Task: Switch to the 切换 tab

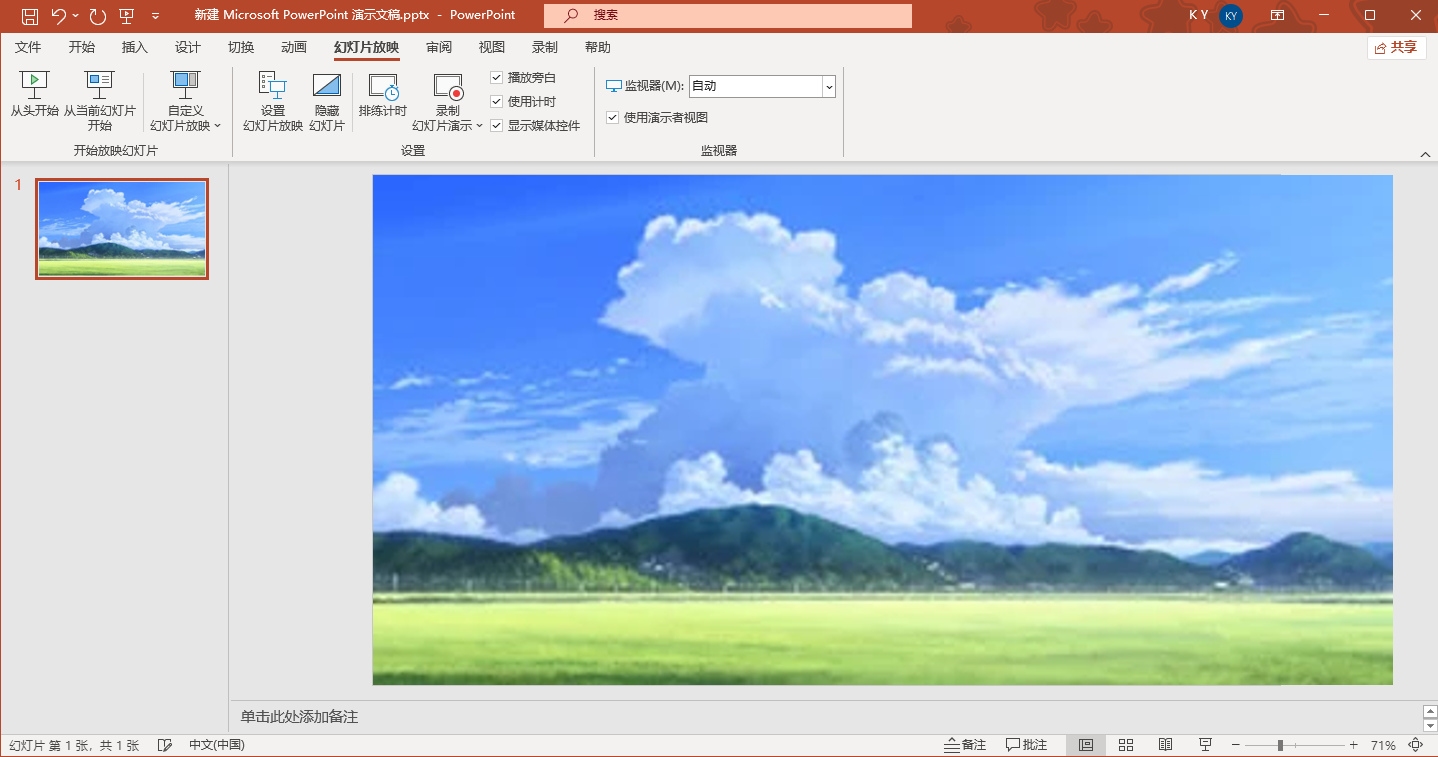Action: [241, 47]
